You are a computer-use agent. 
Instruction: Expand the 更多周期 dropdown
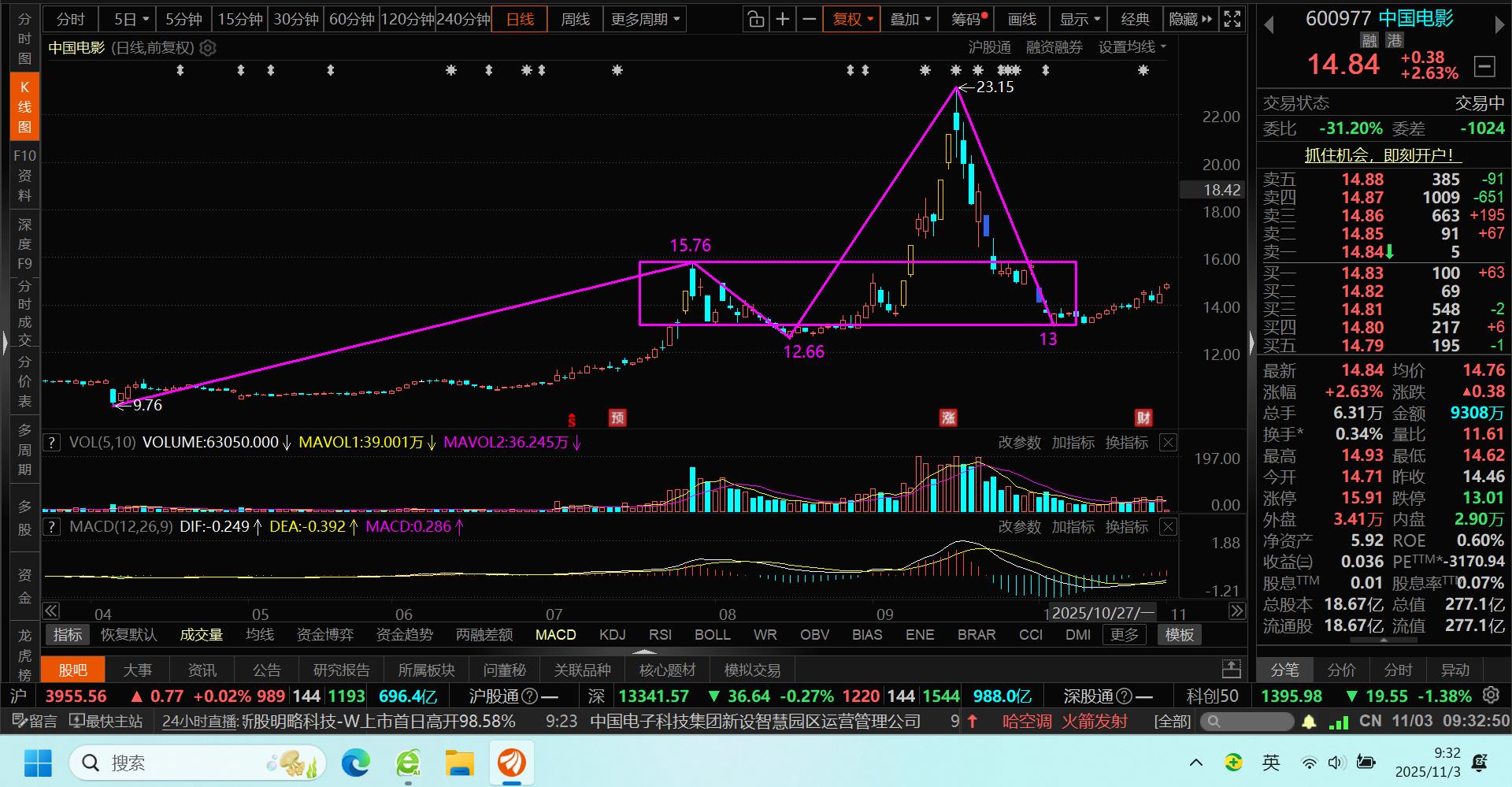[x=645, y=20]
